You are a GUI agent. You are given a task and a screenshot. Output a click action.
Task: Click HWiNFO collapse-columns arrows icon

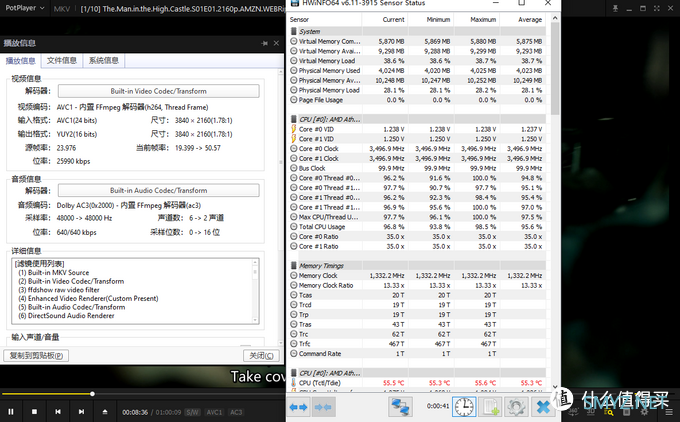pyautogui.click(x=323, y=407)
